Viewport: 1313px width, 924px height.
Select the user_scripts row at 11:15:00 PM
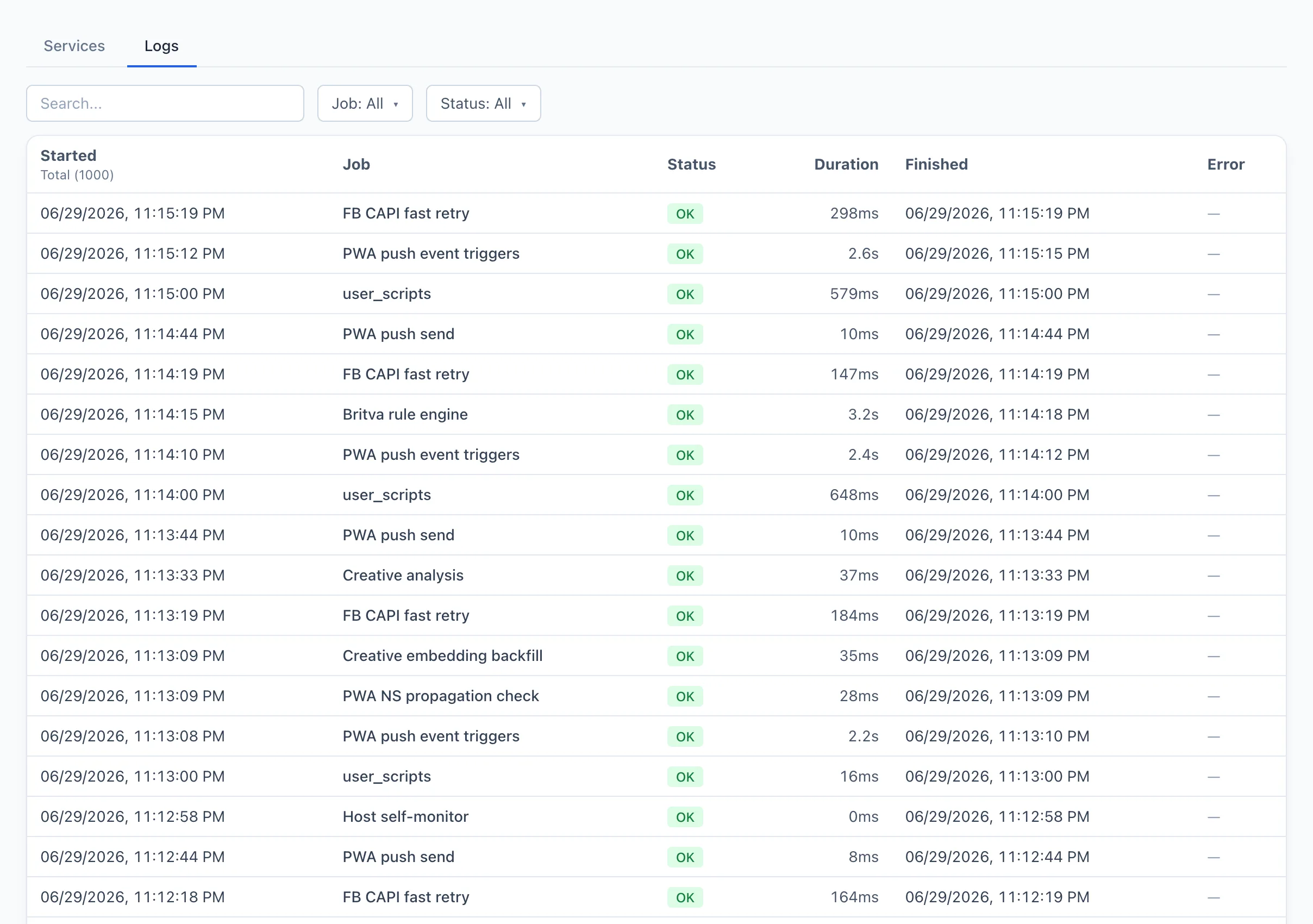[x=656, y=294]
